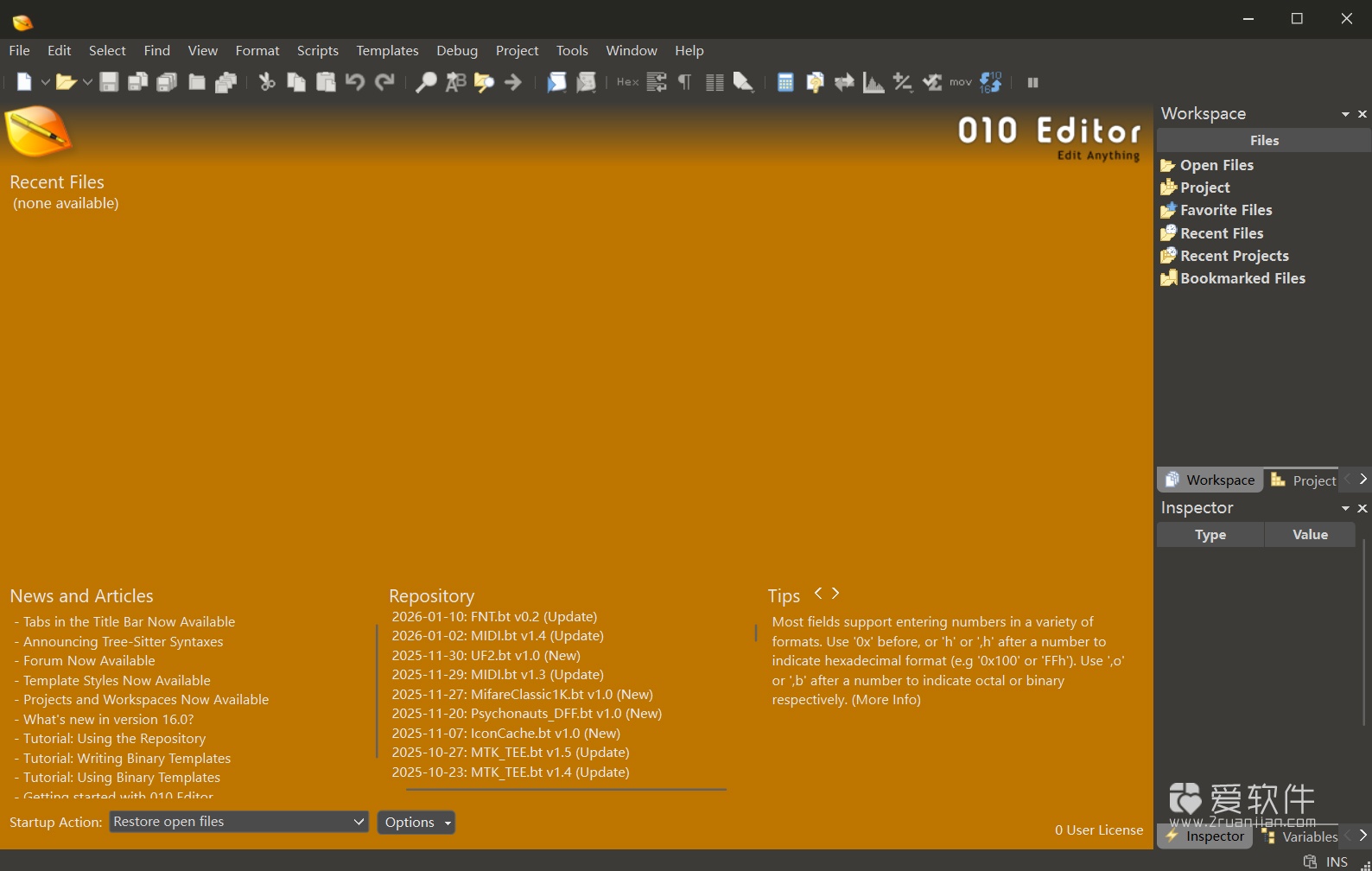Click the Open File folder icon
This screenshot has width=1372, height=871.
coord(66,82)
